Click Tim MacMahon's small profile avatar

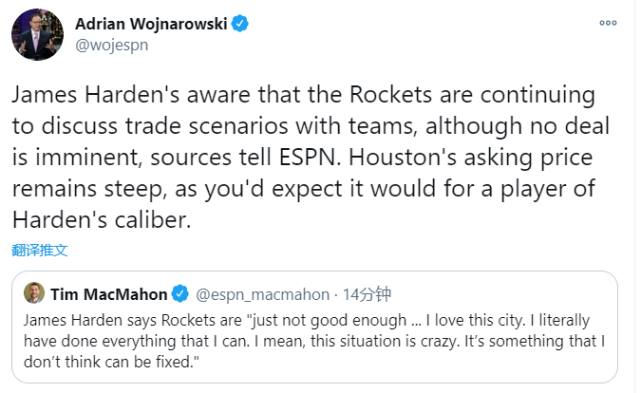(34, 293)
